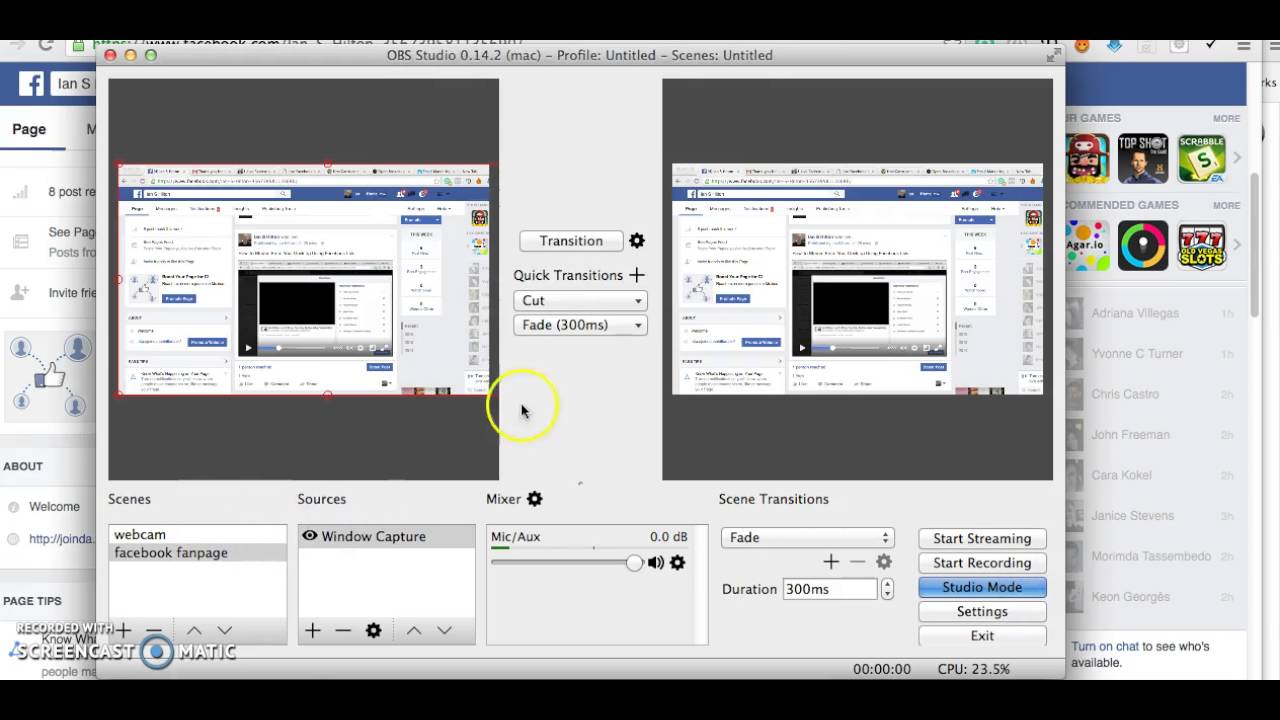Remove selected scene with minus icon
This screenshot has height=720, width=1280.
(x=153, y=631)
